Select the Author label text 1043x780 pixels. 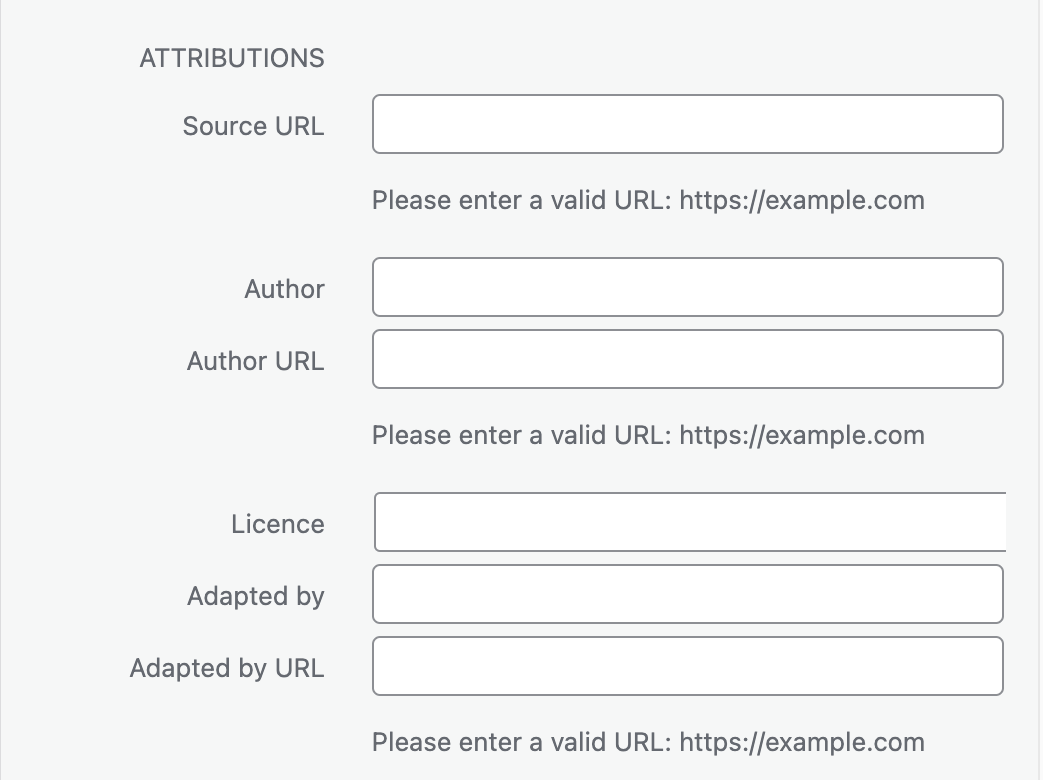pos(284,289)
